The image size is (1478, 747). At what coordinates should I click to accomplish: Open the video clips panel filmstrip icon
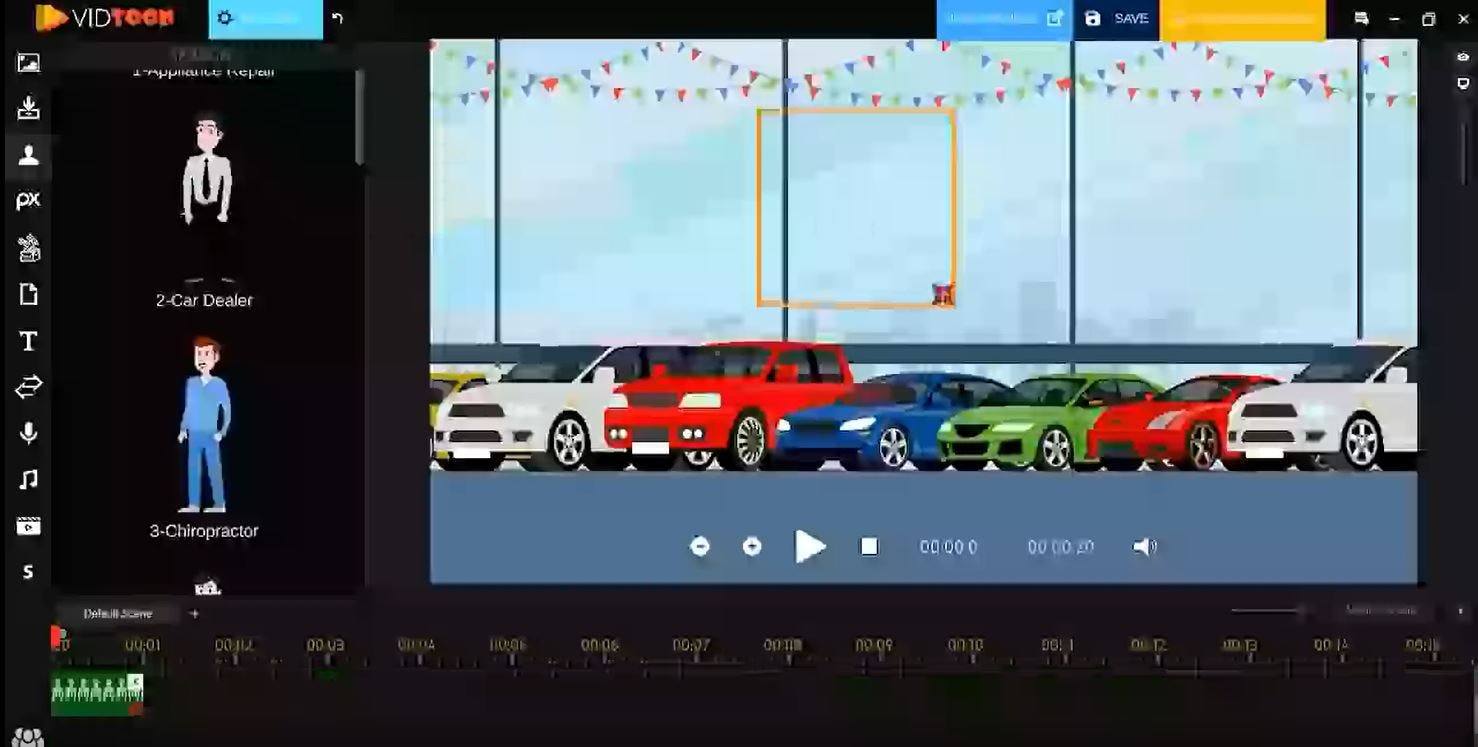pos(28,525)
